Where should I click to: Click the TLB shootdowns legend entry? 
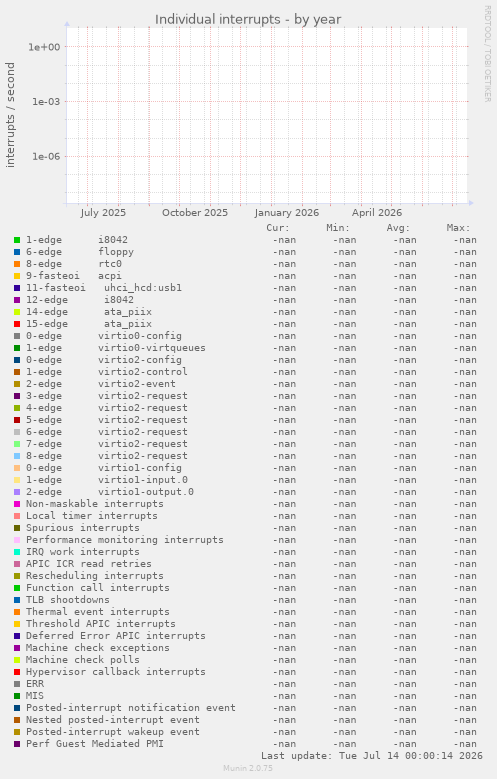(x=68, y=600)
